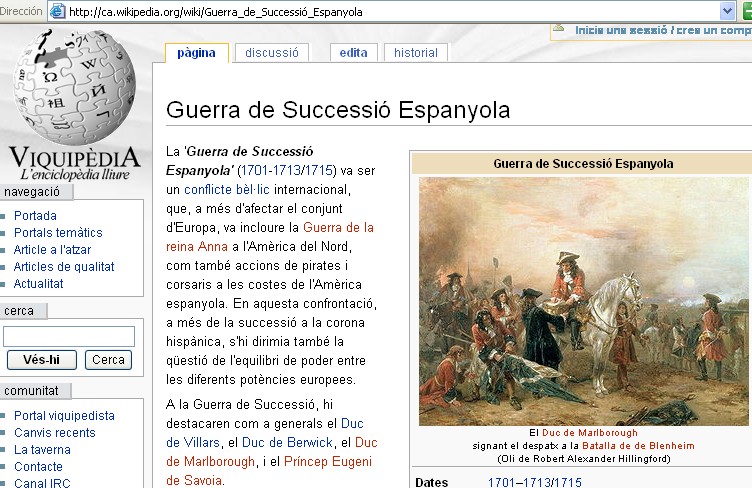The width and height of the screenshot is (752, 488).
Task: Click '1701–1713/1715' in the Dates row
Action: point(535,482)
